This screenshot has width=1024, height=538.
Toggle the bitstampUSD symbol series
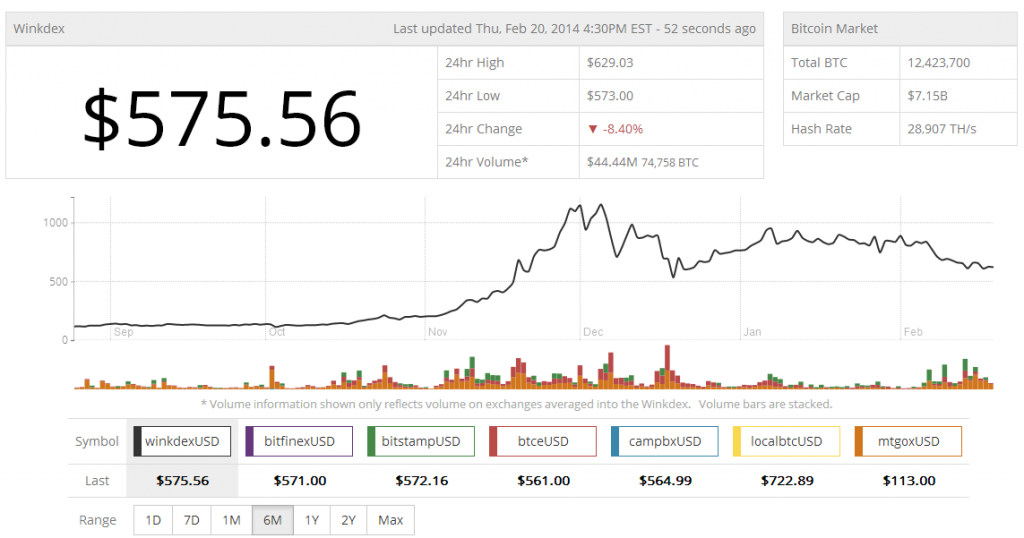[420, 441]
